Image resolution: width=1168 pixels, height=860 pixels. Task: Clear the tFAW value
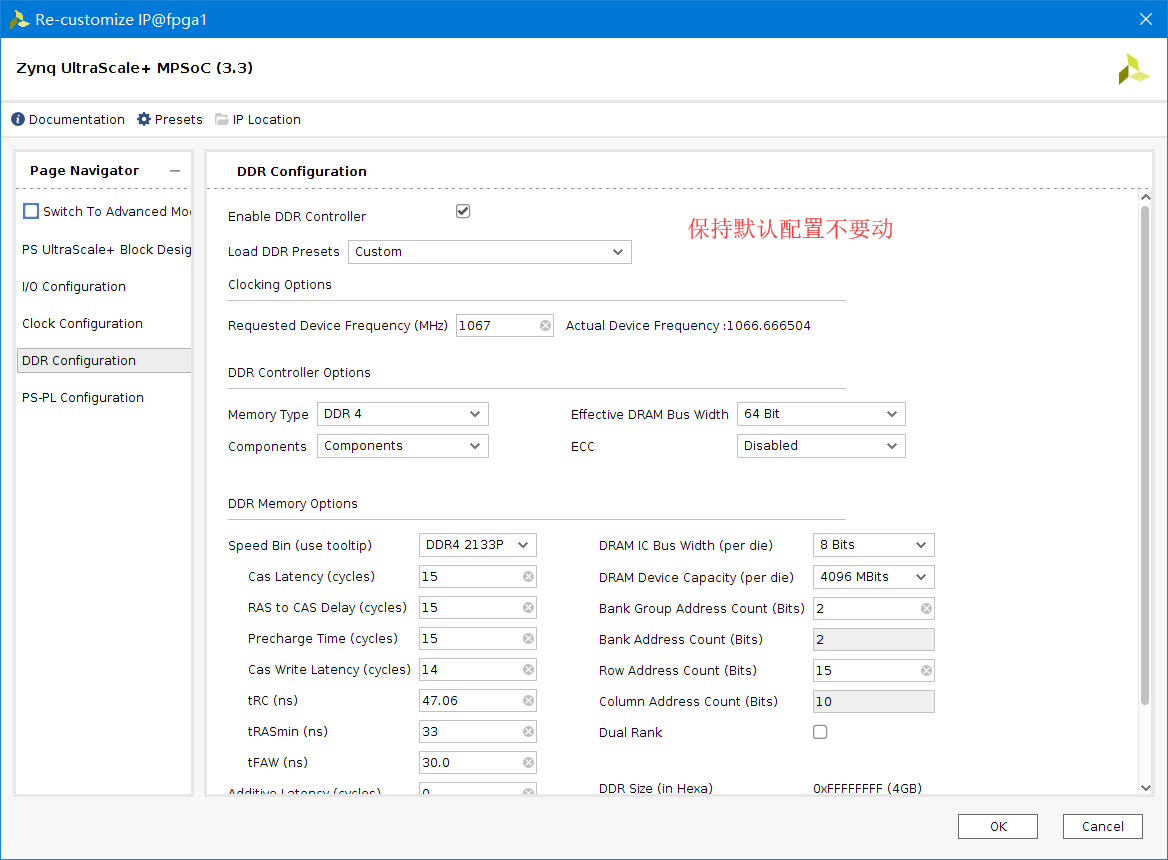point(528,762)
